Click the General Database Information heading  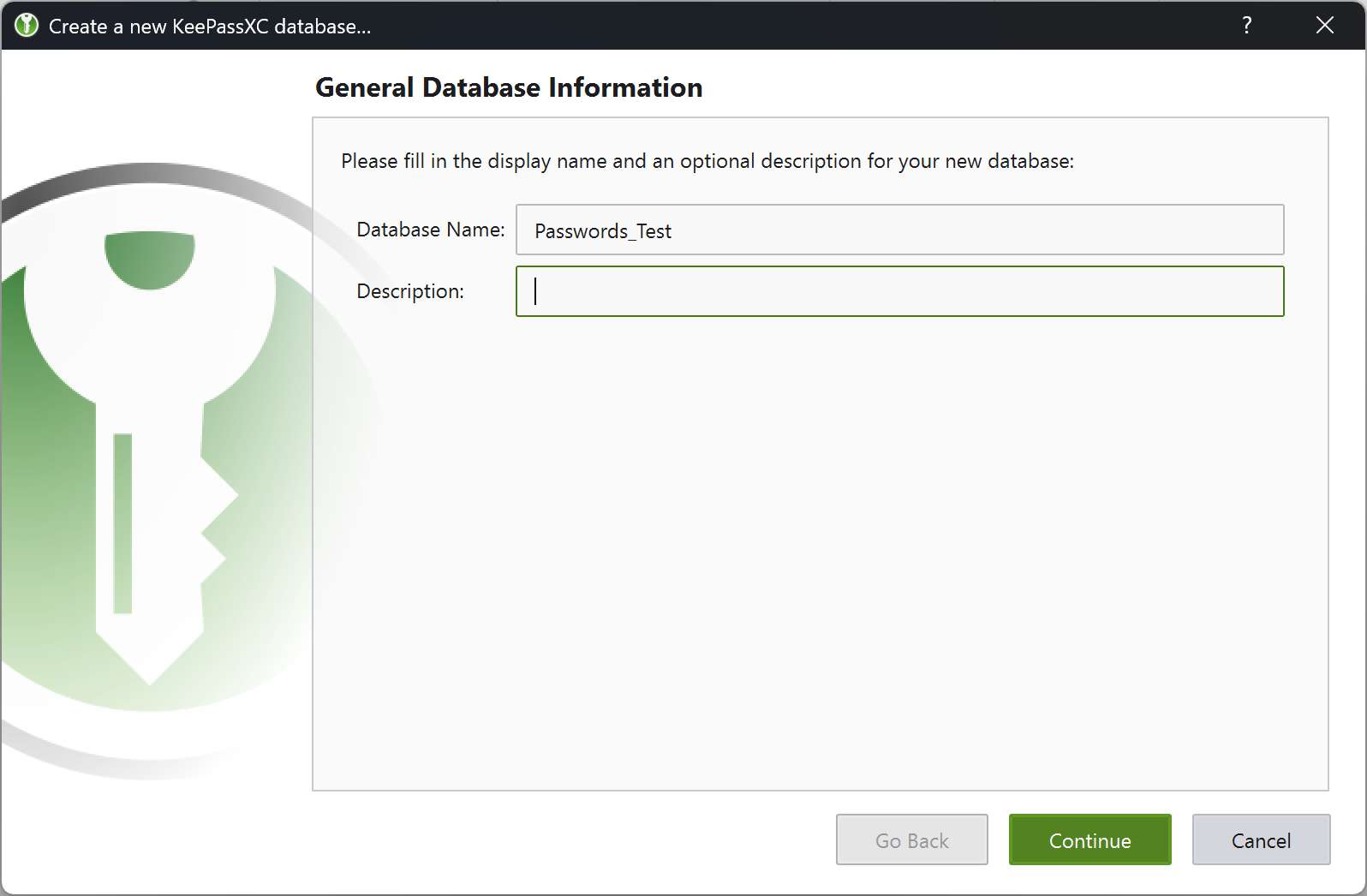pos(509,87)
